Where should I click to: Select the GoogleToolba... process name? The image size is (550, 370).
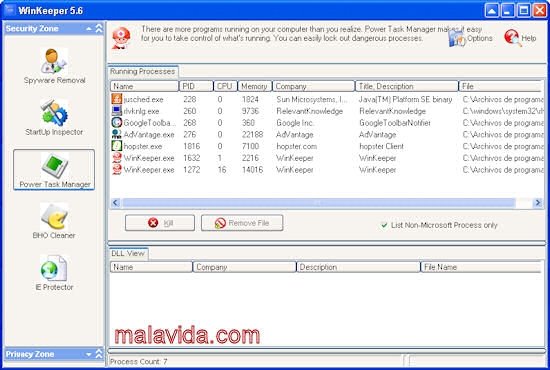150,123
